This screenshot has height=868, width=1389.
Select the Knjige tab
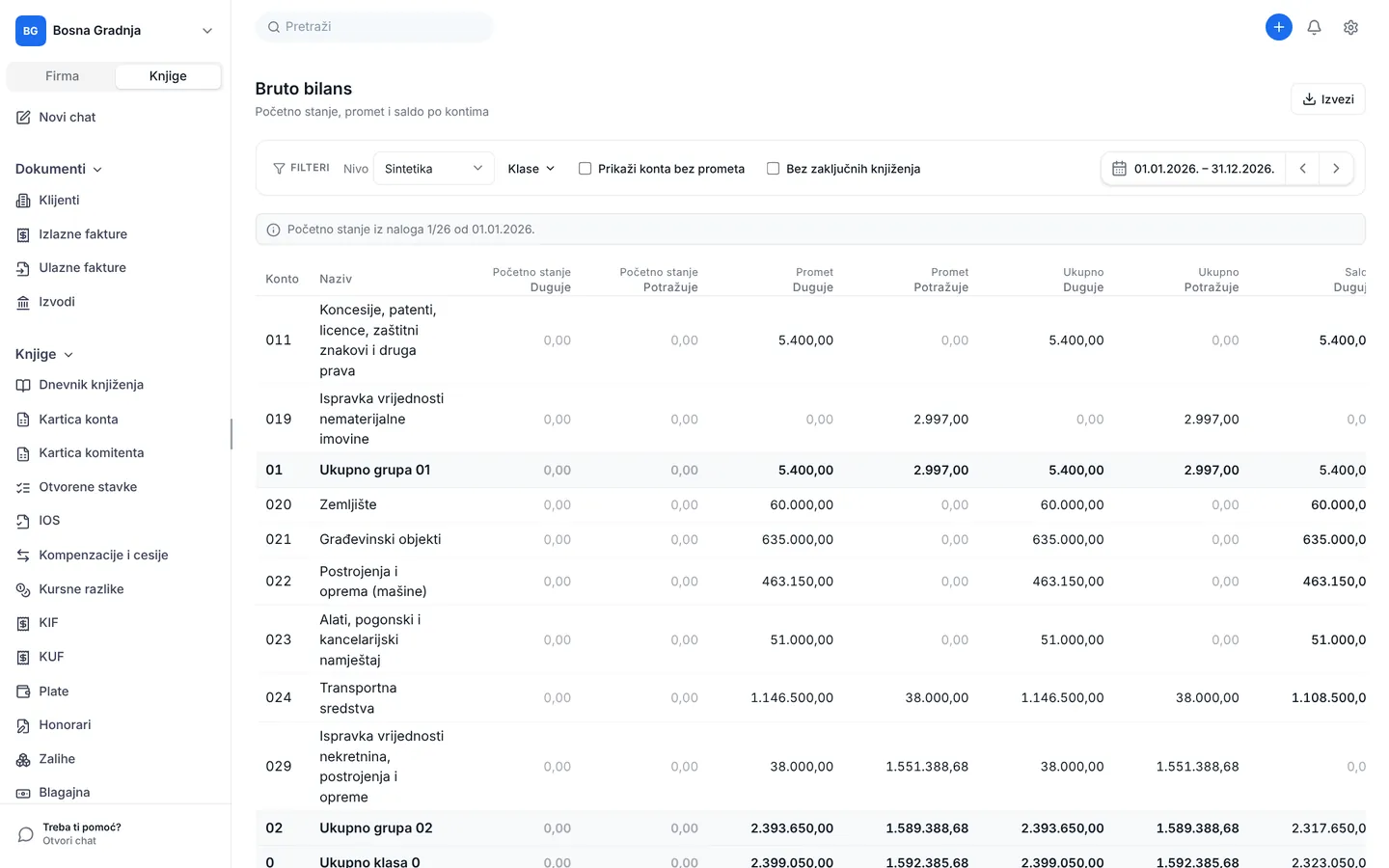168,76
